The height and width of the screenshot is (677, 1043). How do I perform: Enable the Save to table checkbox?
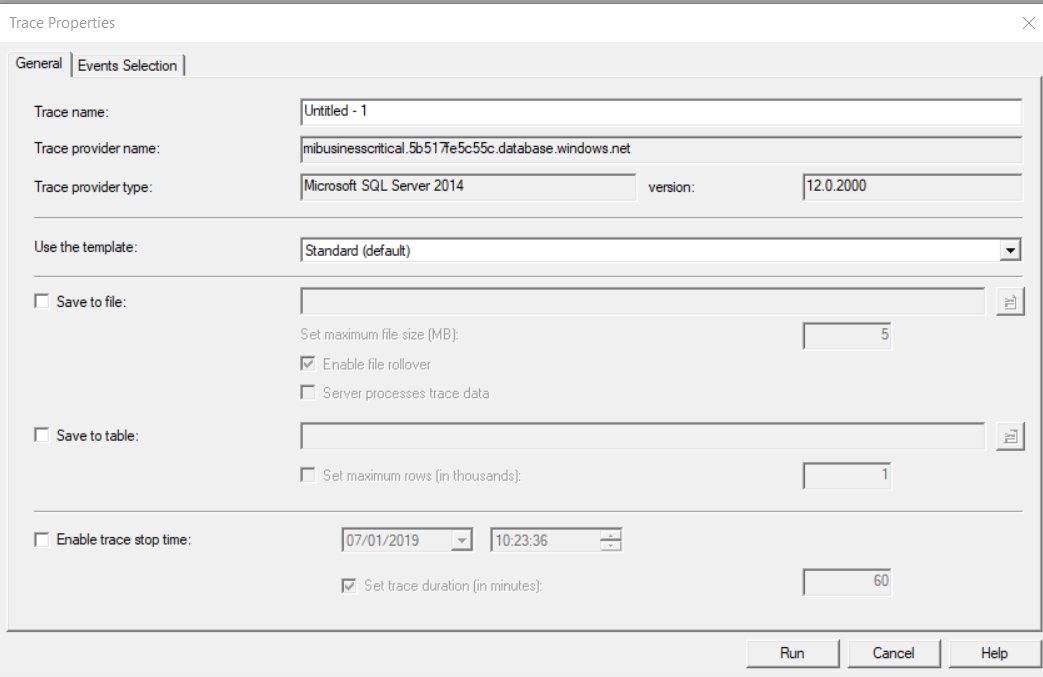pos(42,435)
